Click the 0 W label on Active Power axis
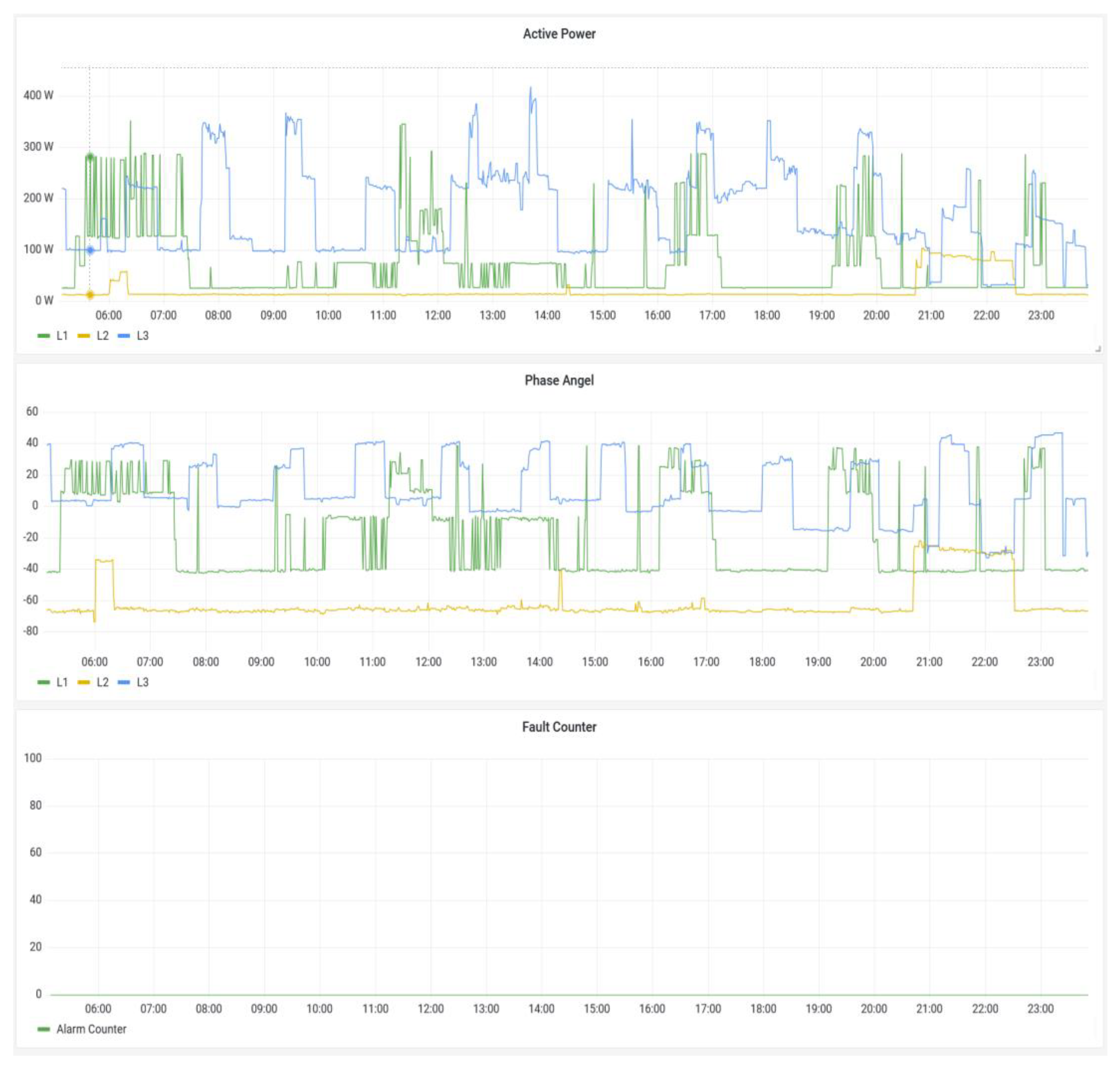 (44, 300)
